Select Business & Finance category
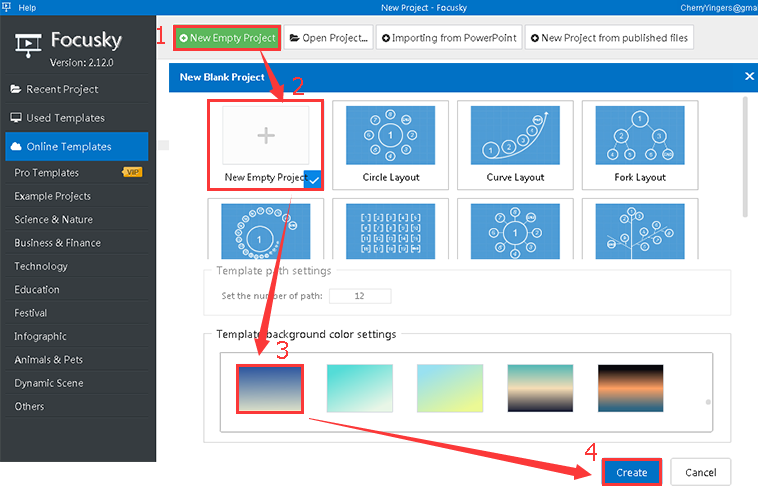Image resolution: width=758 pixels, height=495 pixels. 77,243
